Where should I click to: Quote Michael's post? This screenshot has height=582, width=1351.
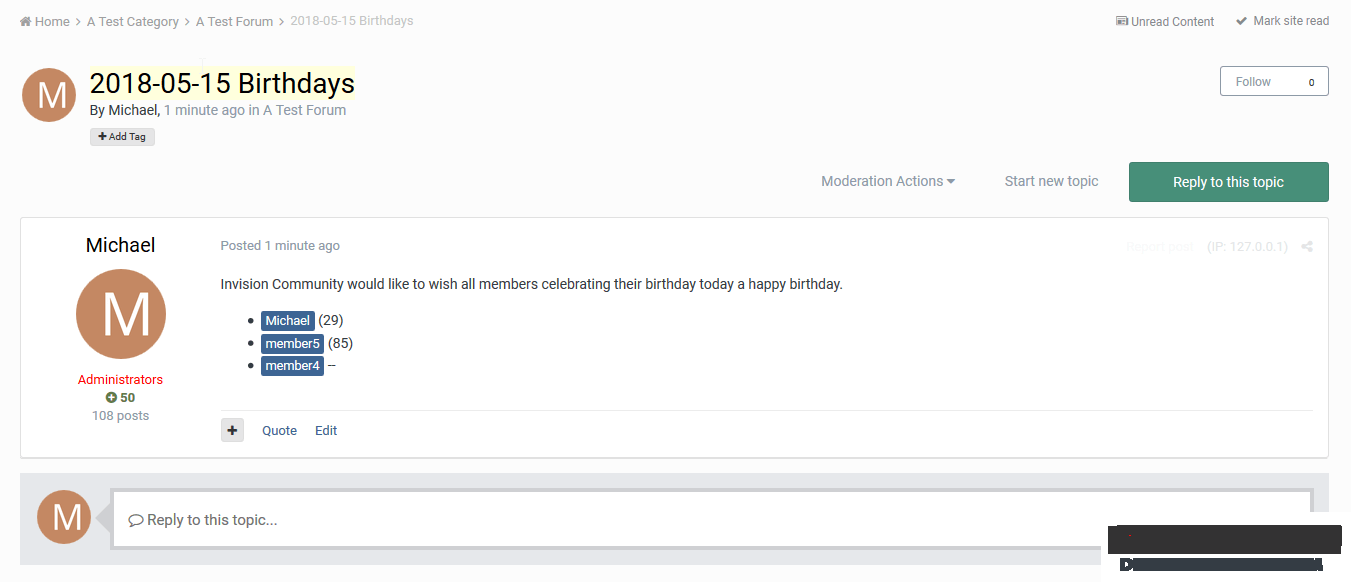pos(279,430)
